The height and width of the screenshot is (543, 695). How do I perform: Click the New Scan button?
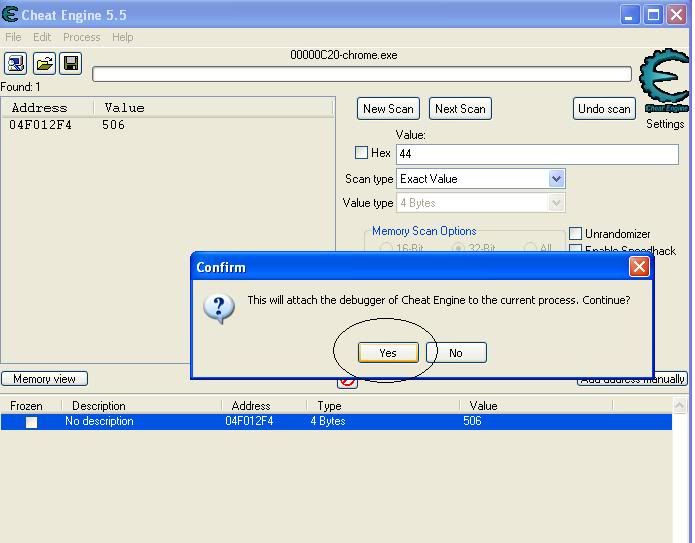click(388, 109)
